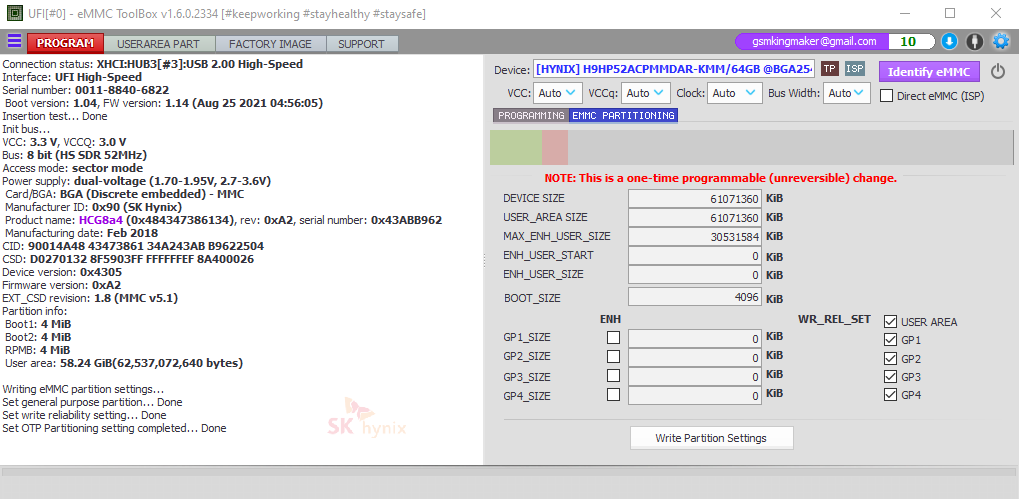Screen dimensions: 1019x499
Task: Click the ISP pinout icon
Action: point(855,69)
